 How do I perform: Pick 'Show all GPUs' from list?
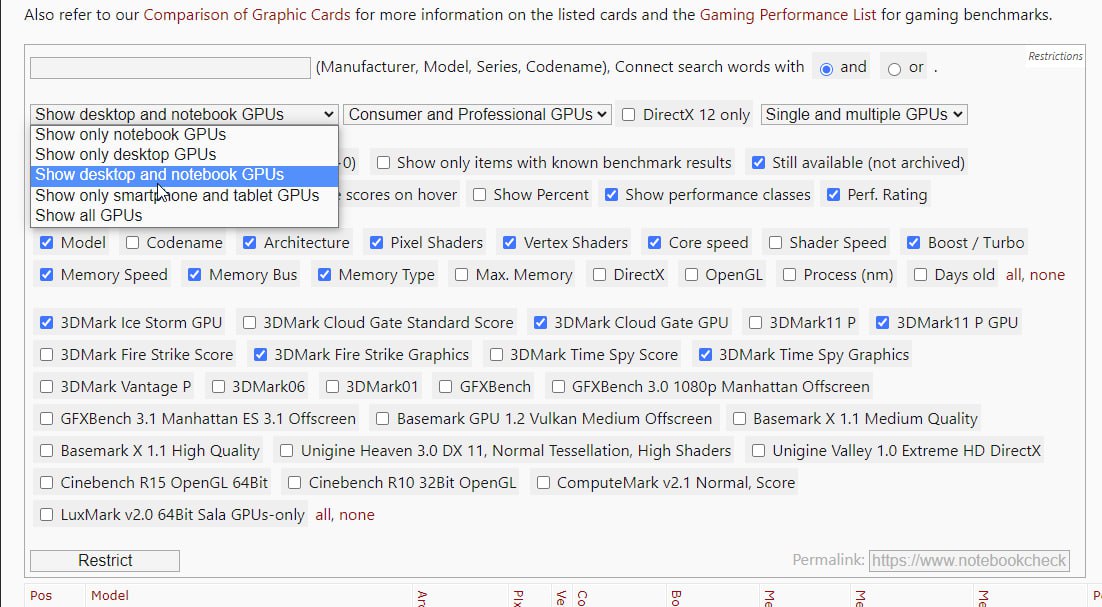coord(89,215)
